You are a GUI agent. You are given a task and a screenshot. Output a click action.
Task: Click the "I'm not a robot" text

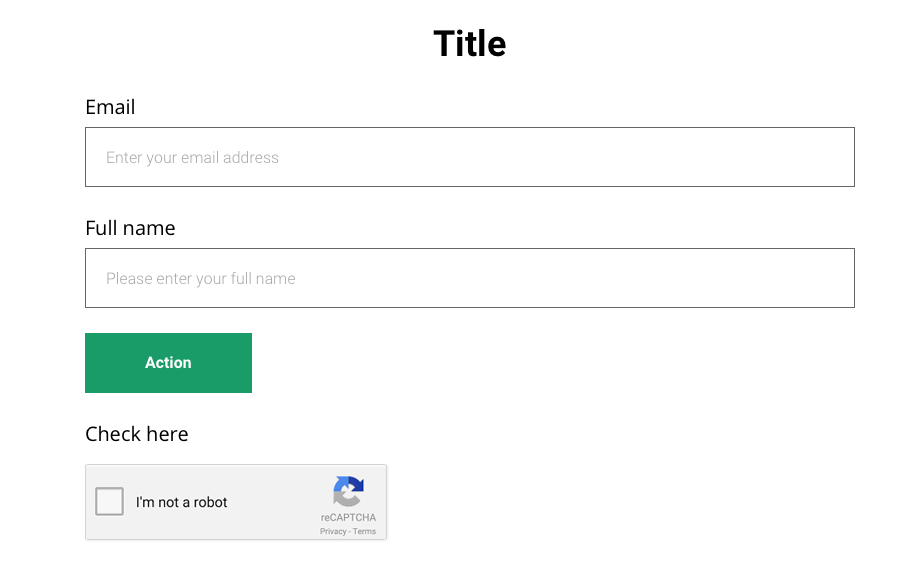coord(181,502)
